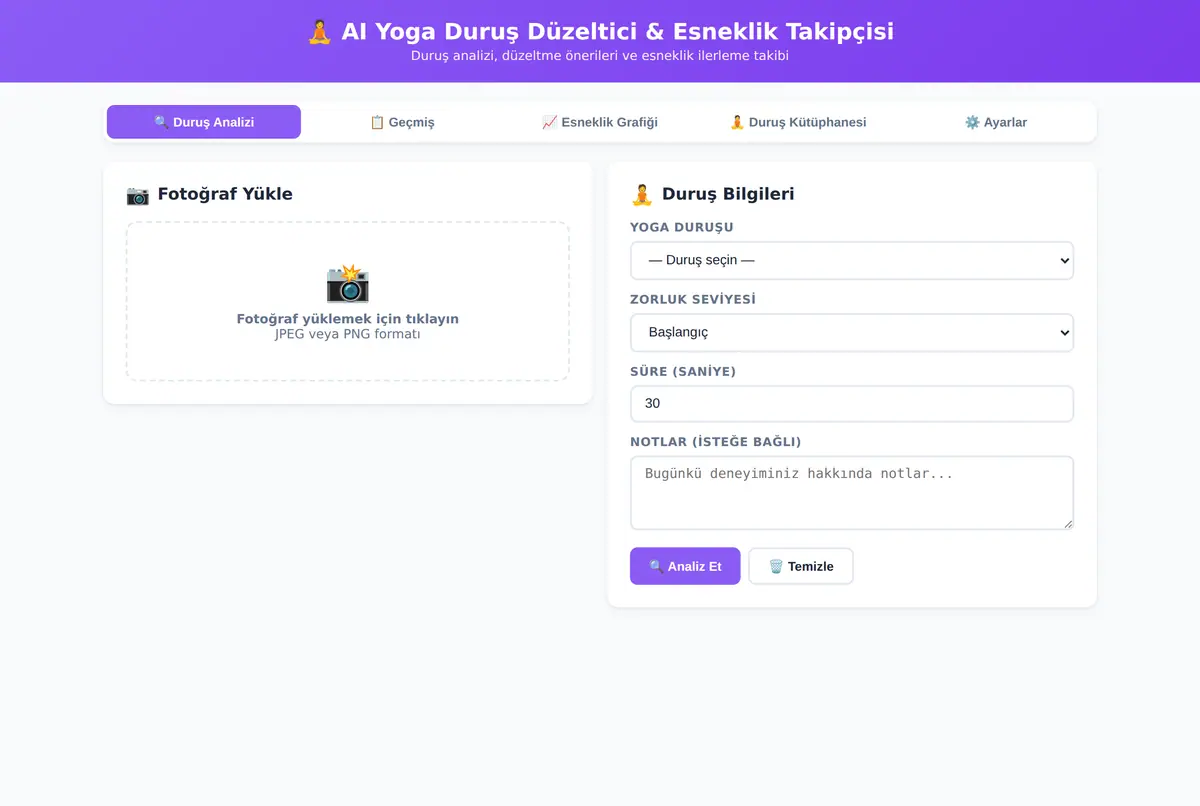This screenshot has width=1200, height=806.
Task: Click the camera icon beside Fotoğraf Yükle
Action: (138, 194)
